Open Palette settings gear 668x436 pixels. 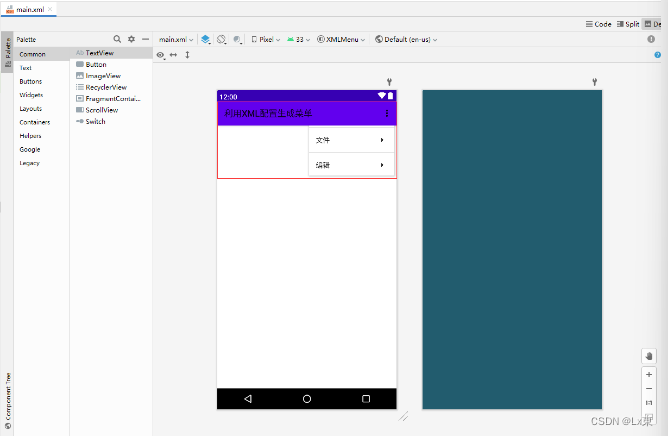coord(131,39)
